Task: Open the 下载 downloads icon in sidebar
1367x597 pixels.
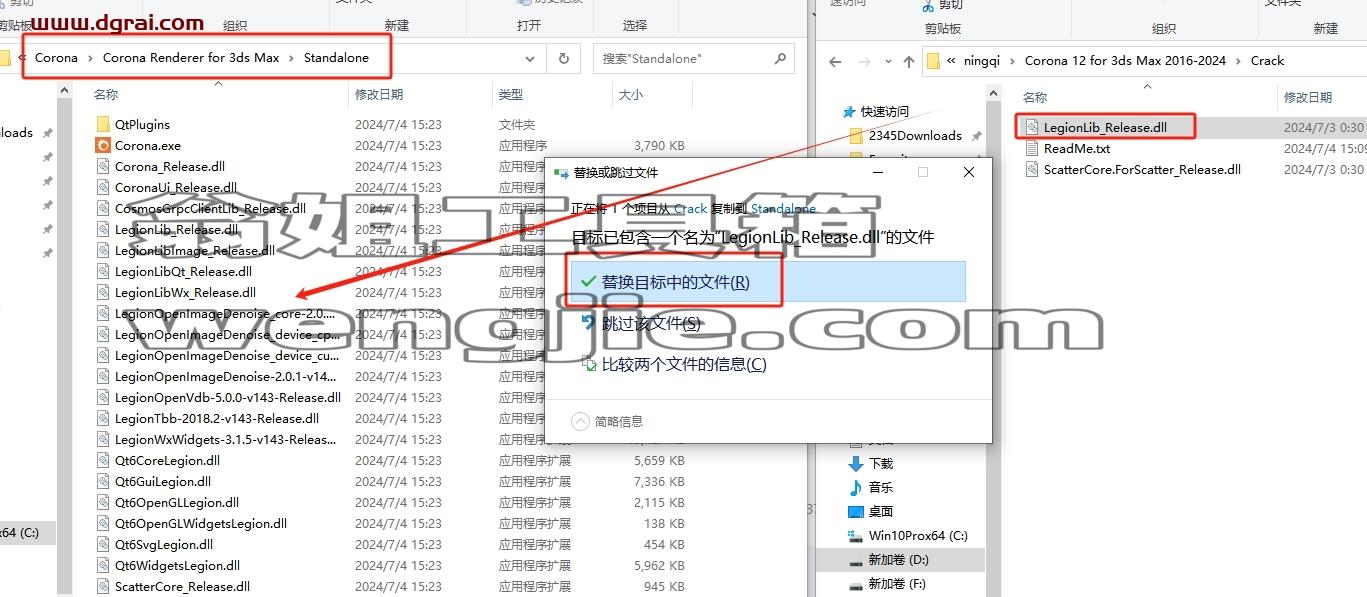Action: [x=855, y=464]
